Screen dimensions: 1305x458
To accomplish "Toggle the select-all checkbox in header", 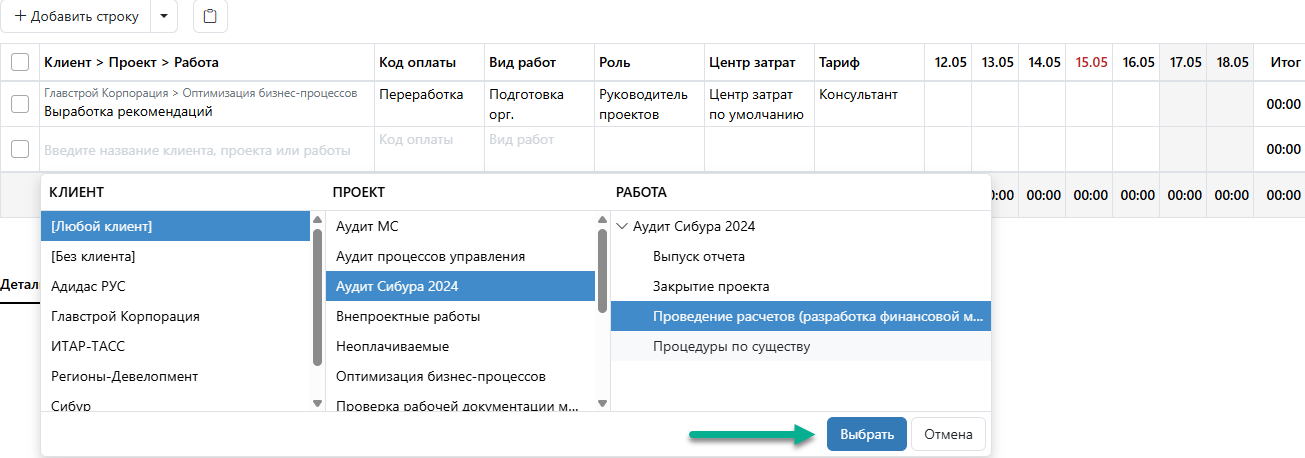I will point(20,62).
